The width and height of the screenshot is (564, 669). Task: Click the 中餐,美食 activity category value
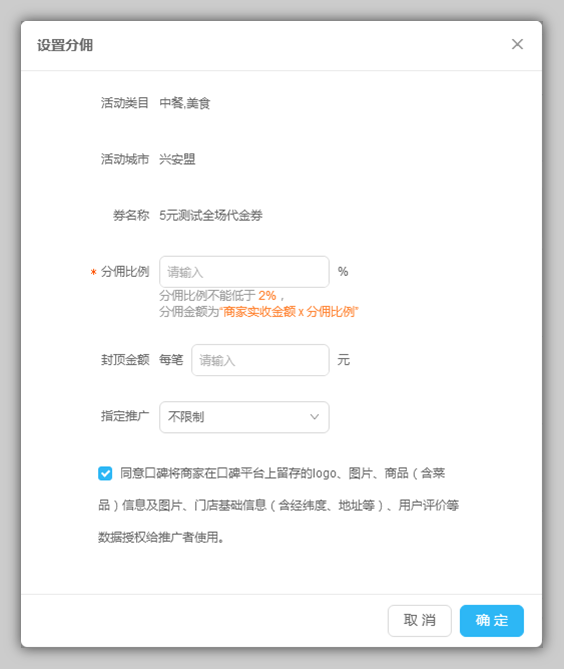point(185,103)
